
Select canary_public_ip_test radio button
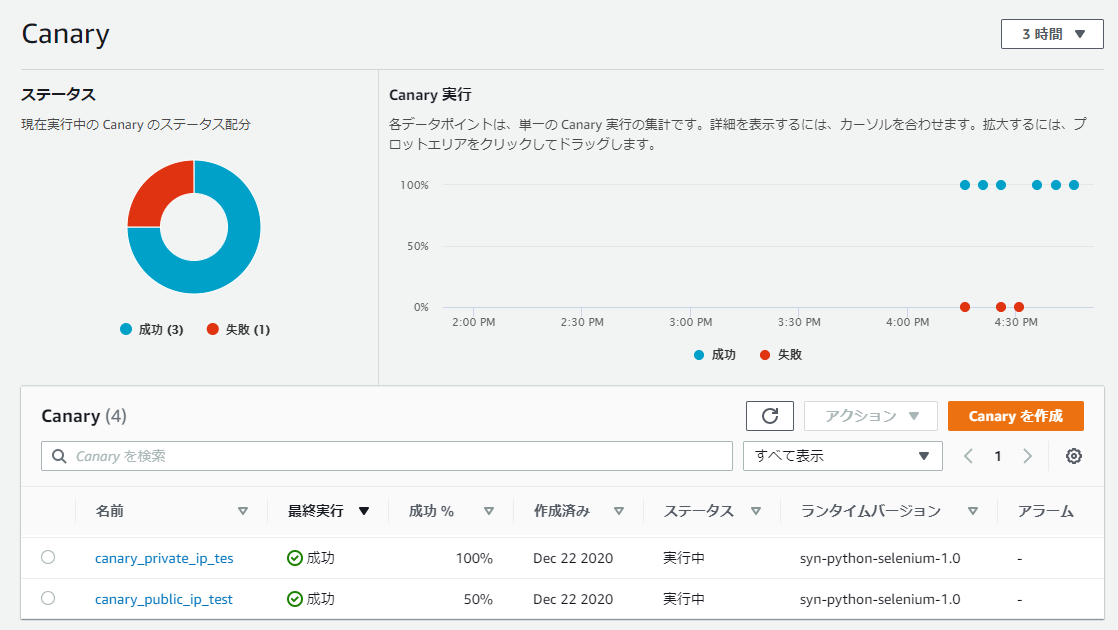point(48,599)
